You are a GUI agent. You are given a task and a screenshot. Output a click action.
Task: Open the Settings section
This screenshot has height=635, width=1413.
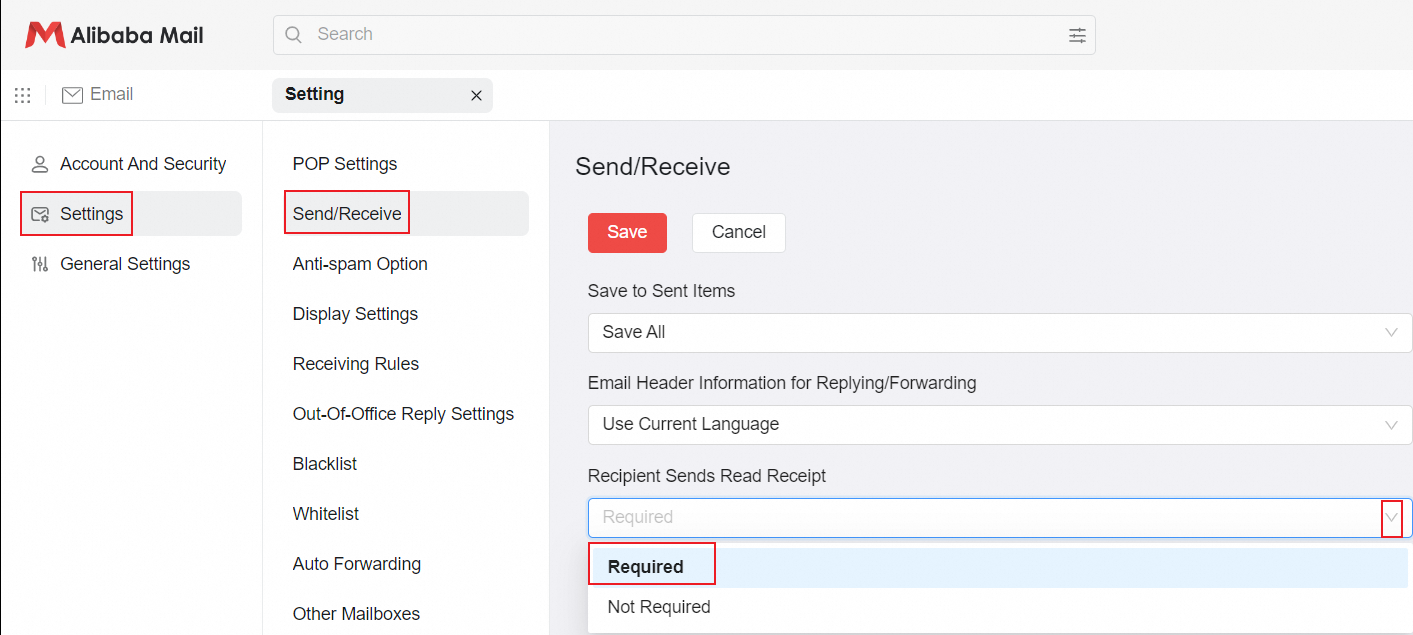pyautogui.click(x=131, y=214)
